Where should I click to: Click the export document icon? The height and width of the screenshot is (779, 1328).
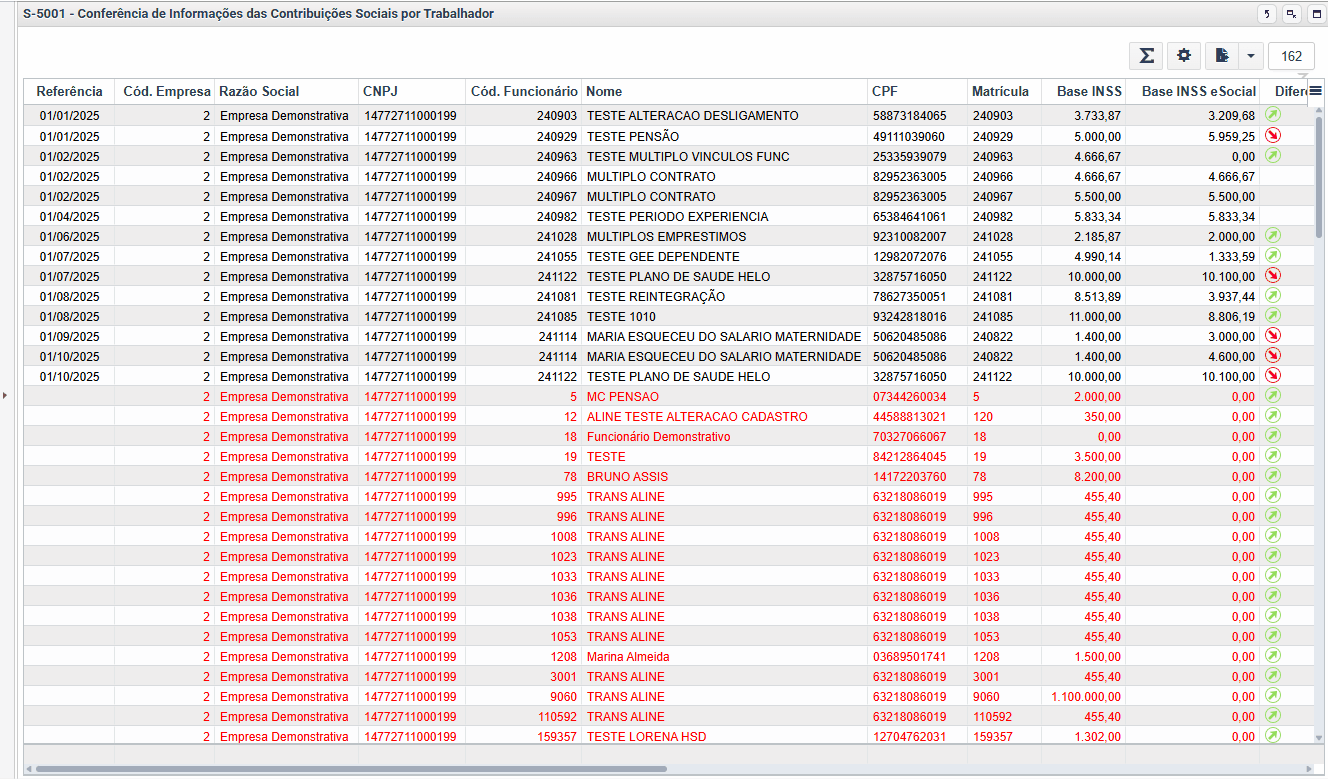pyautogui.click(x=1221, y=56)
